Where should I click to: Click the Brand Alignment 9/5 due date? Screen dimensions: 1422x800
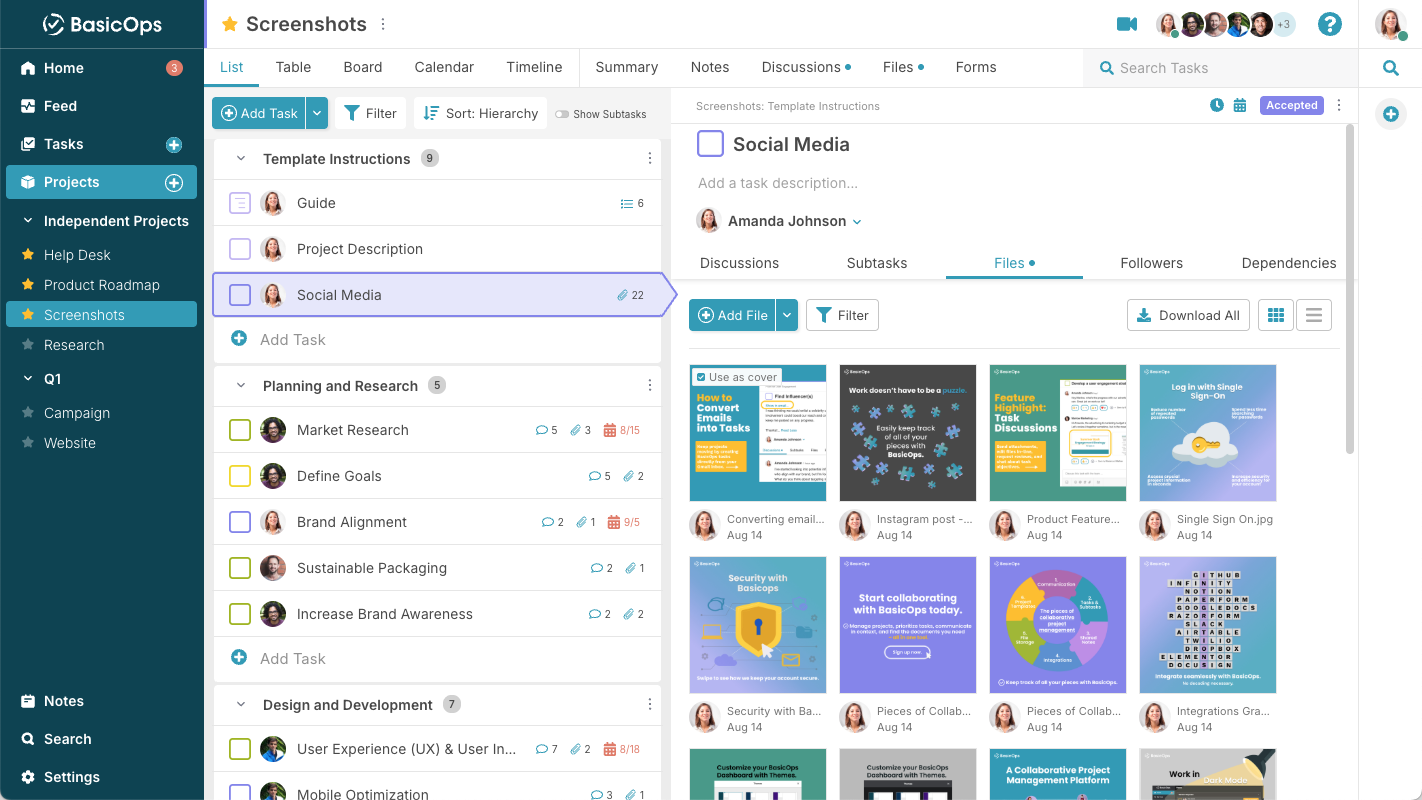(624, 522)
